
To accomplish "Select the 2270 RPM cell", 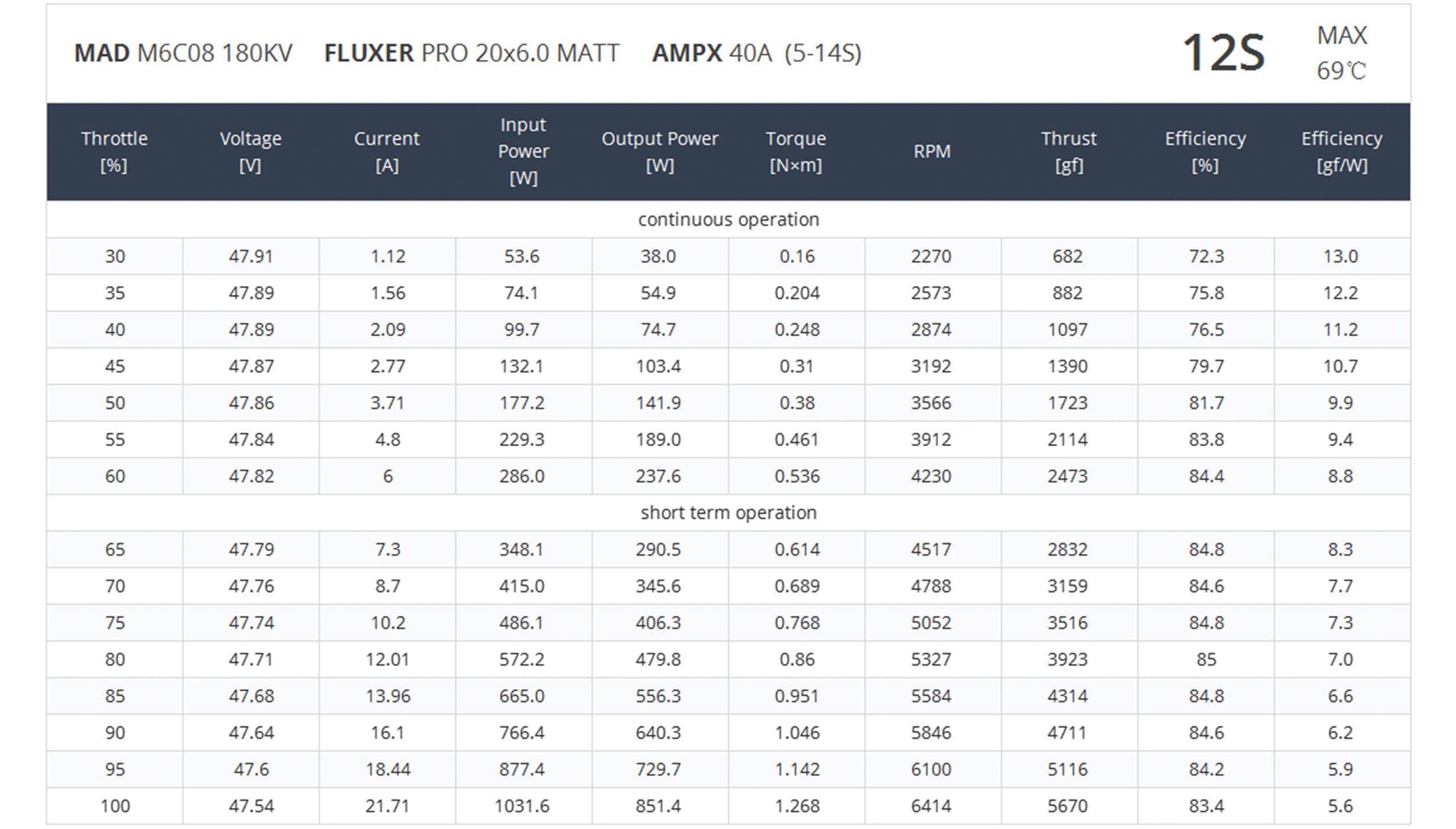I will [931, 256].
